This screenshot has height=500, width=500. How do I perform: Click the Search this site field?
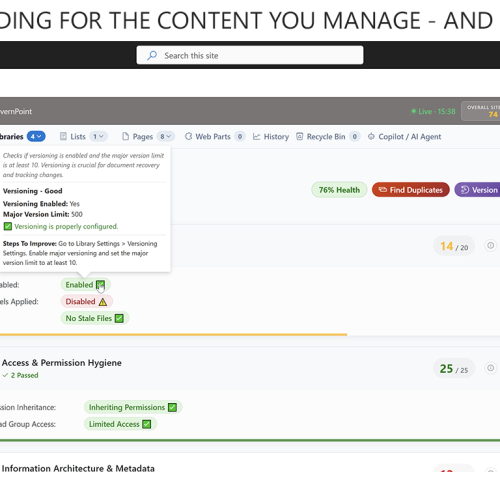(x=250, y=55)
